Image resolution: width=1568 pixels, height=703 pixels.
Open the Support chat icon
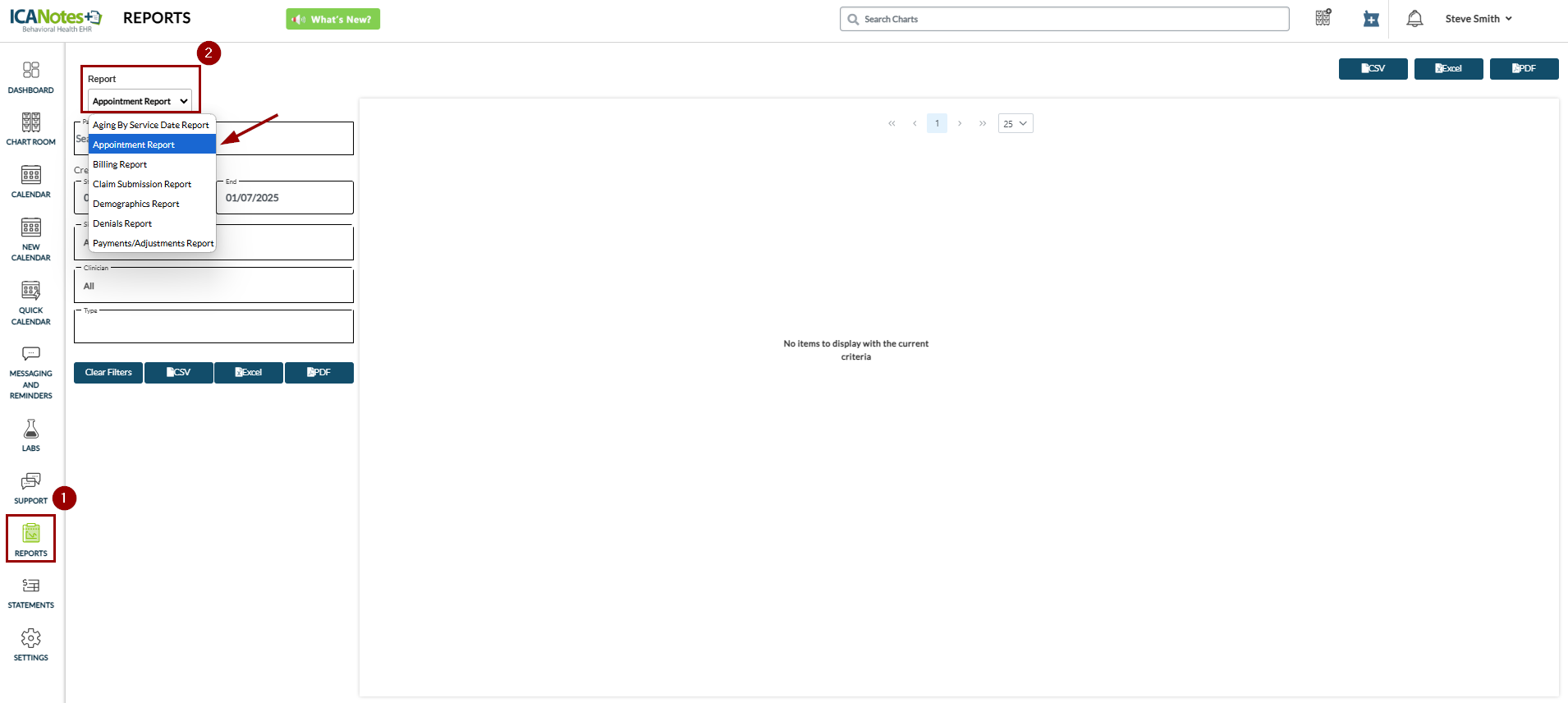(x=31, y=488)
